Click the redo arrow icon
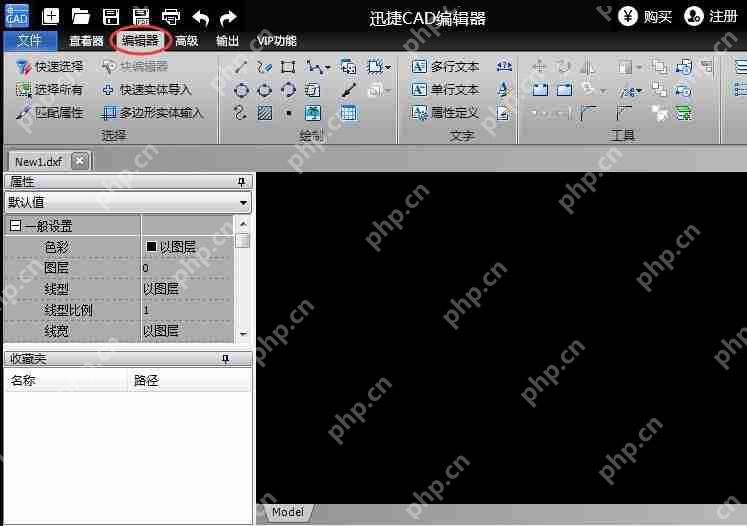This screenshot has width=747, height=526. [x=229, y=18]
